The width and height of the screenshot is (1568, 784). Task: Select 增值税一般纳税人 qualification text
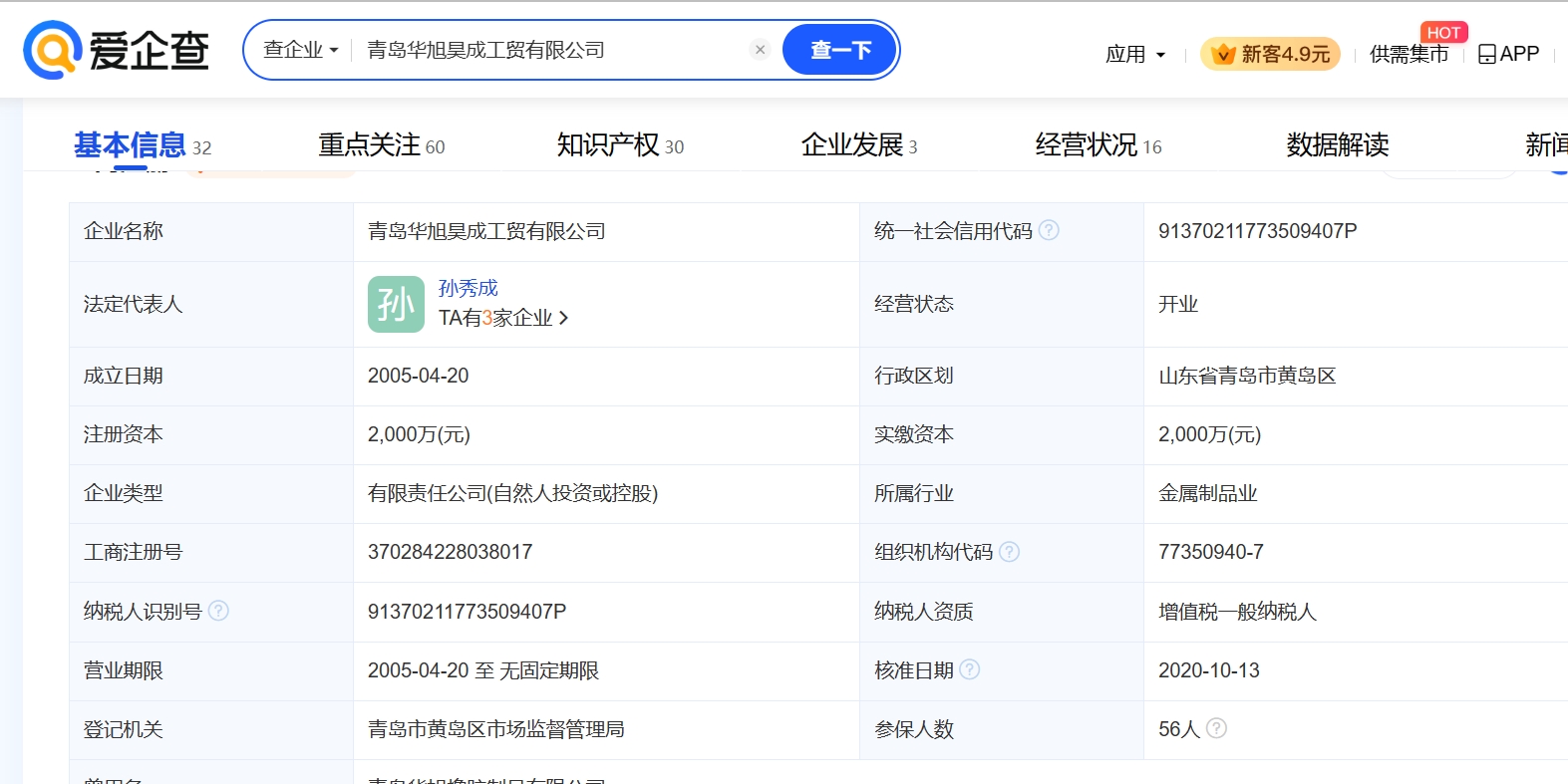(1237, 612)
